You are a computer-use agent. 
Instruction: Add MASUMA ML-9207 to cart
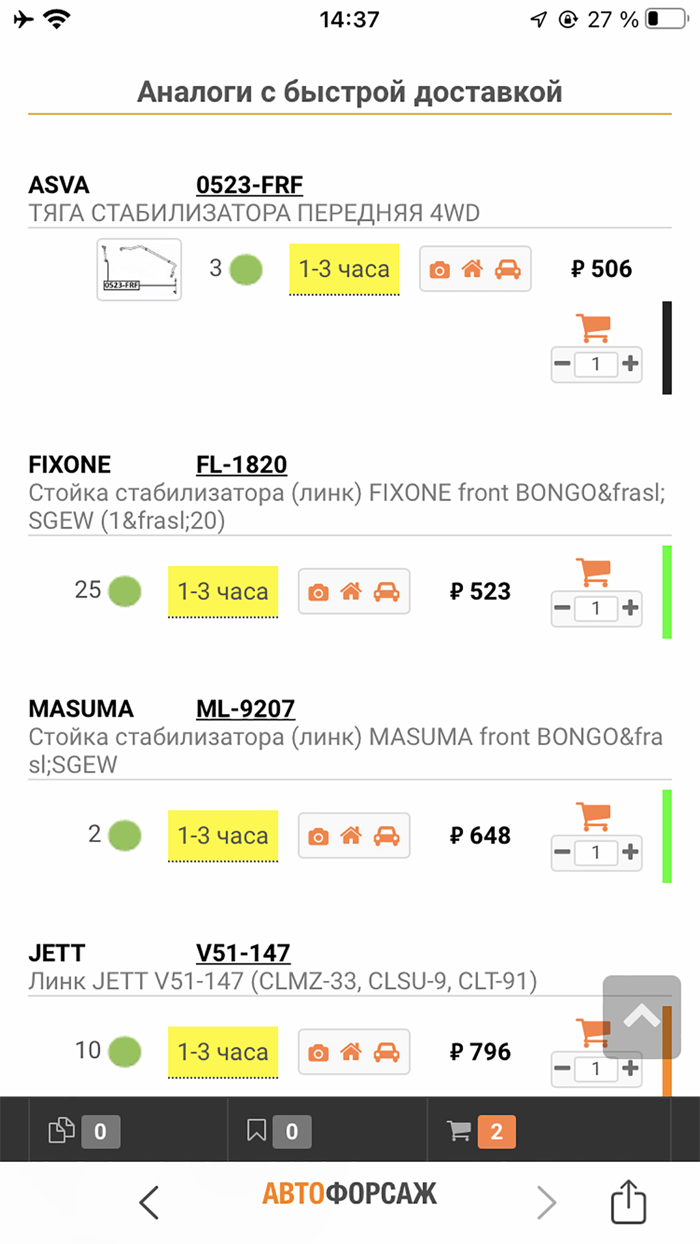[594, 815]
